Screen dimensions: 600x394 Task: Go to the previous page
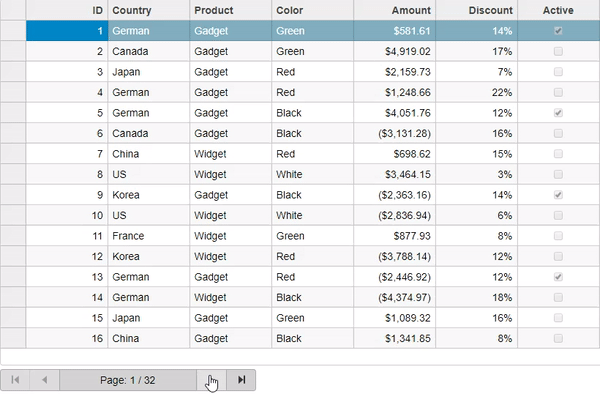tap(45, 380)
